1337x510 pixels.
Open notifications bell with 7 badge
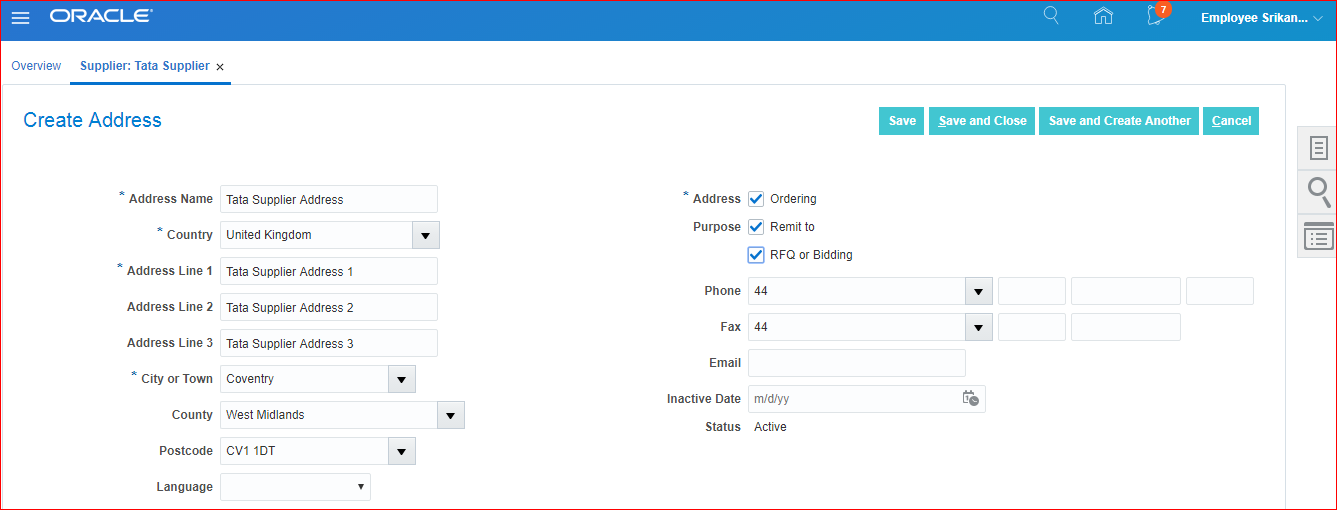(1156, 16)
